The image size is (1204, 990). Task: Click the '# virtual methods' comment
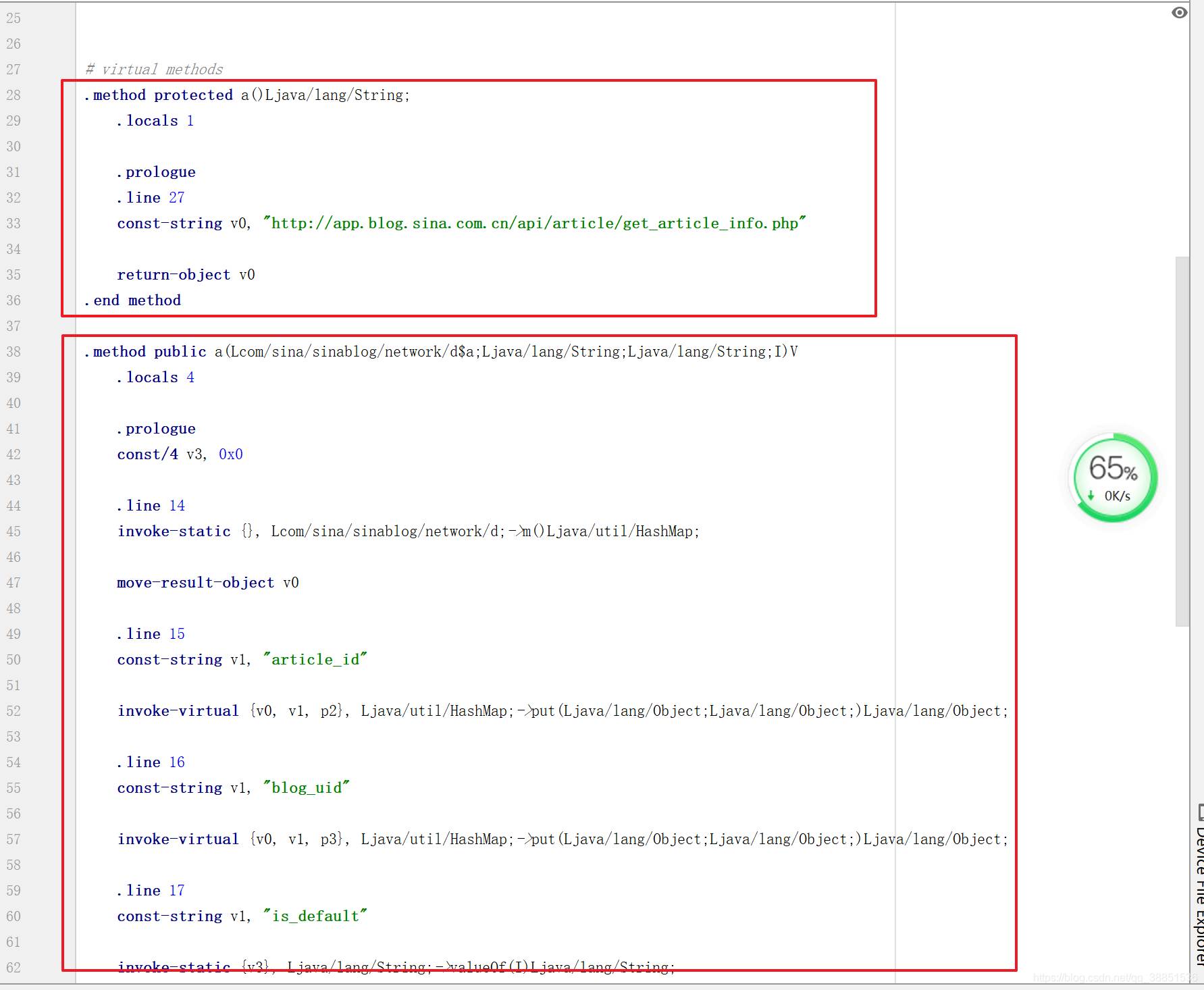pos(154,70)
